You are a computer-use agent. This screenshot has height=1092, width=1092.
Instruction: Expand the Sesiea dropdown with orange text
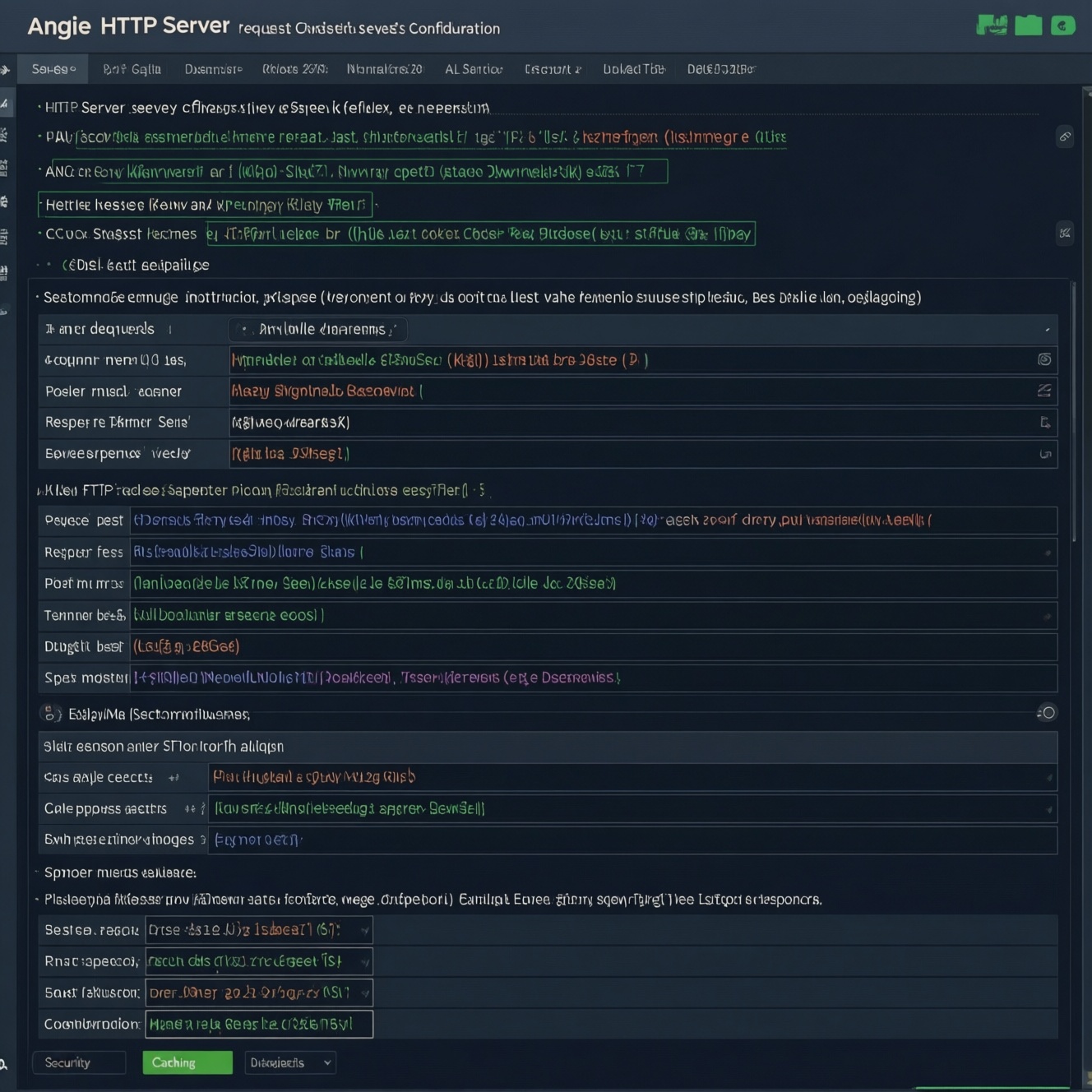coord(259,930)
